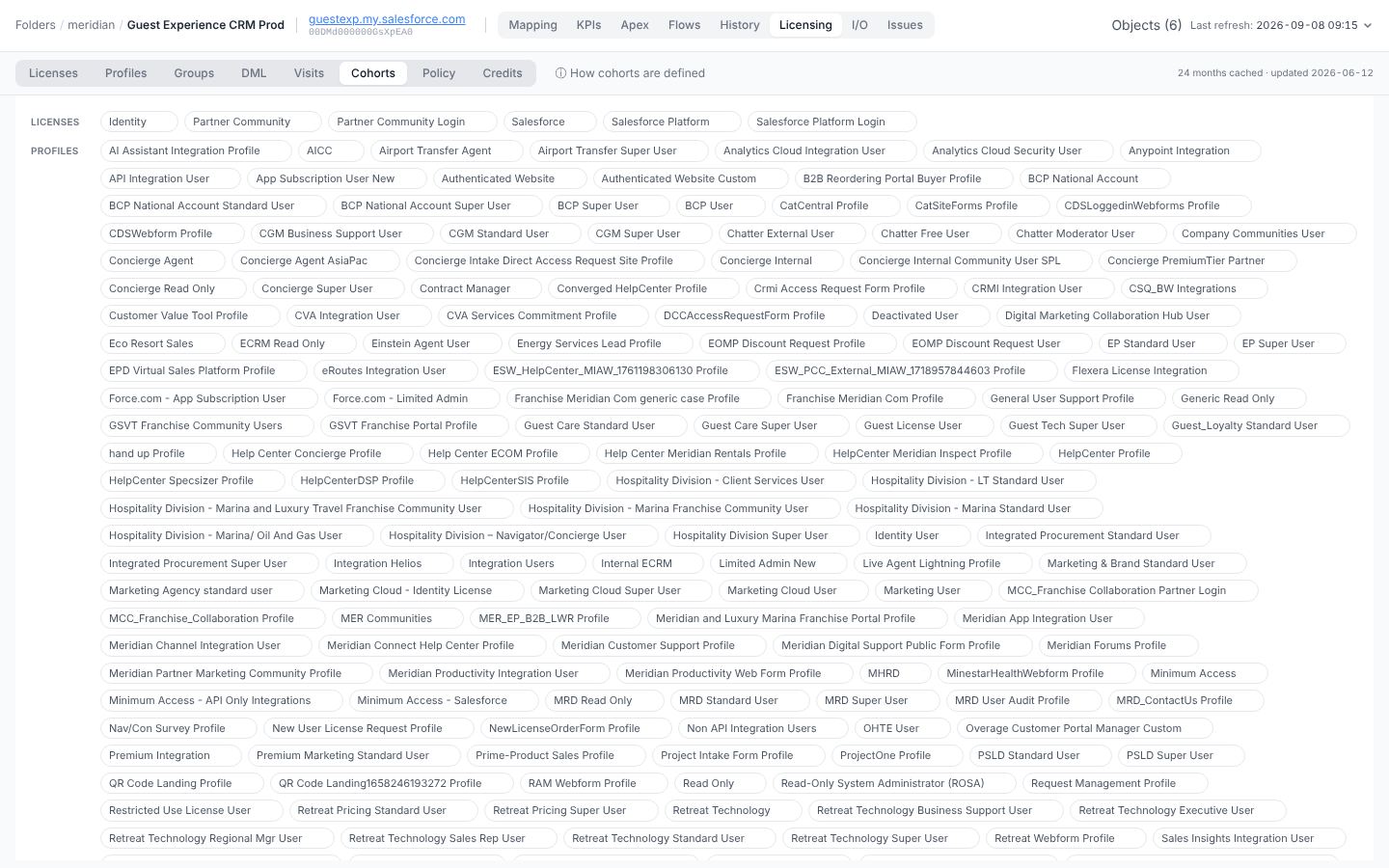Choose the Retreat Webform Profile chip

point(1067,838)
